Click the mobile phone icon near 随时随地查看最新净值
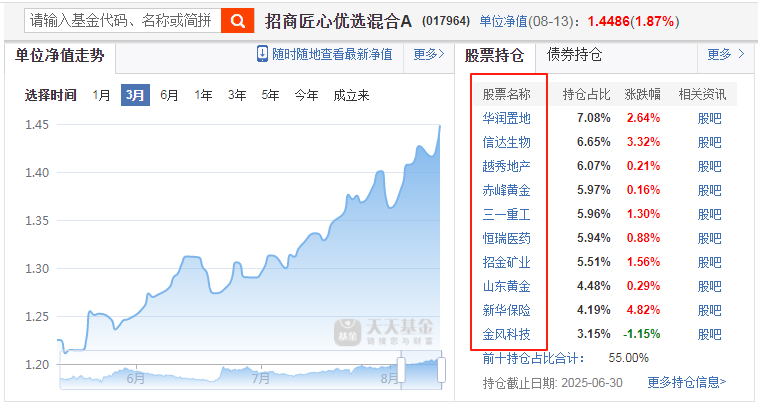 coord(262,54)
